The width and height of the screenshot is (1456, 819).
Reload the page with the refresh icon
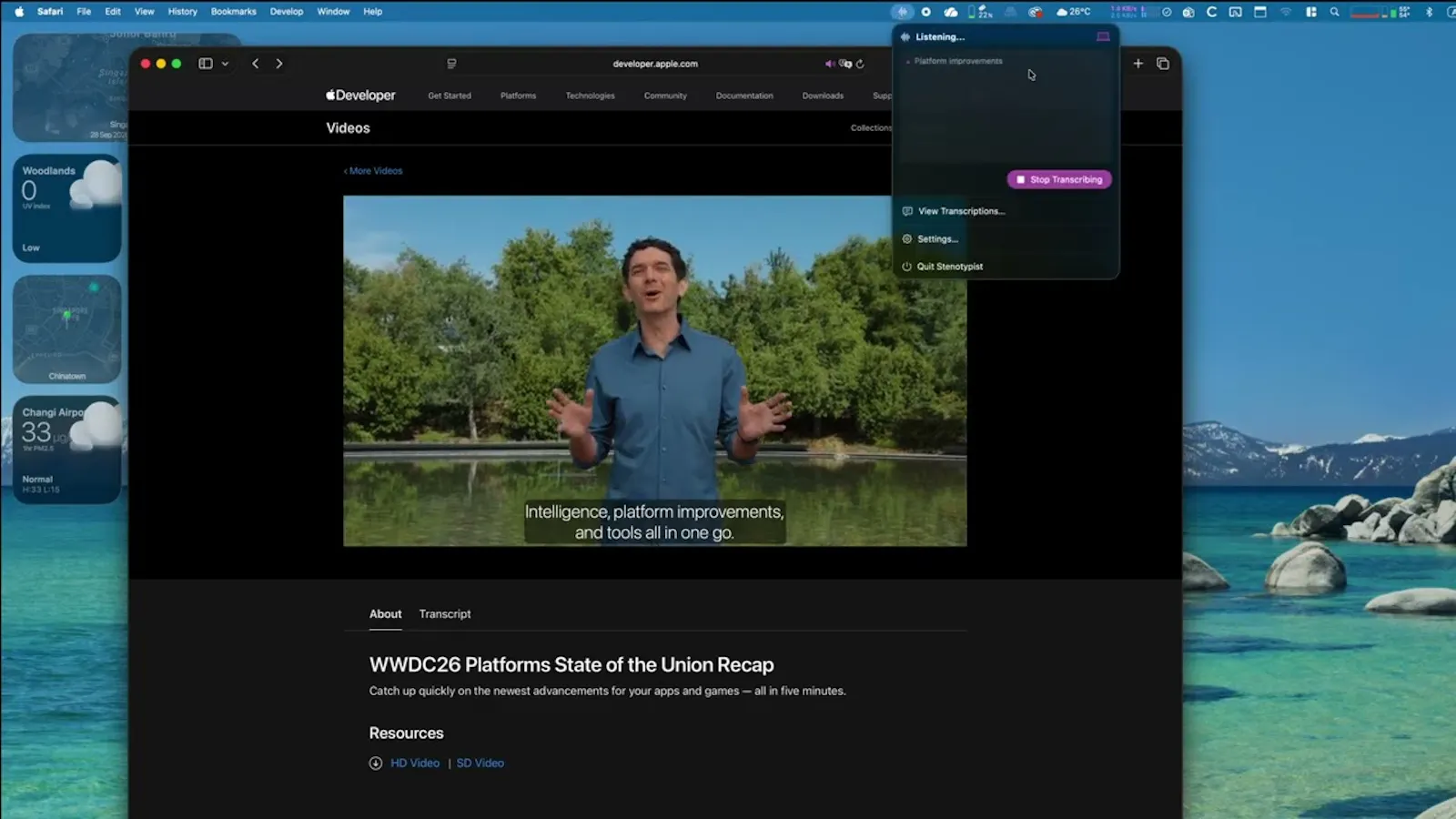pos(860,64)
